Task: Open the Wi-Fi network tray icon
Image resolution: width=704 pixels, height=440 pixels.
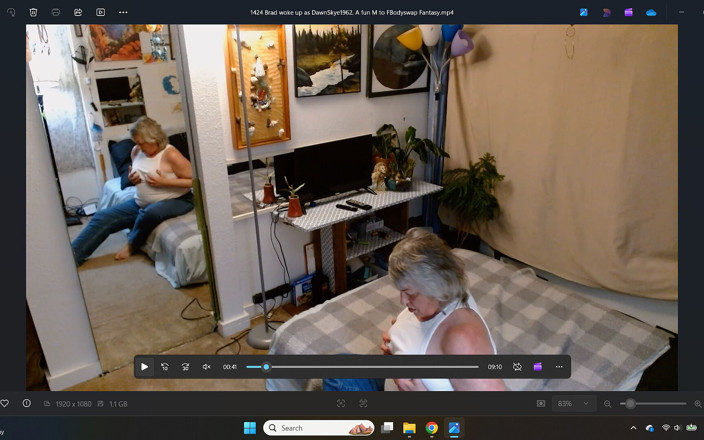Action: point(666,428)
